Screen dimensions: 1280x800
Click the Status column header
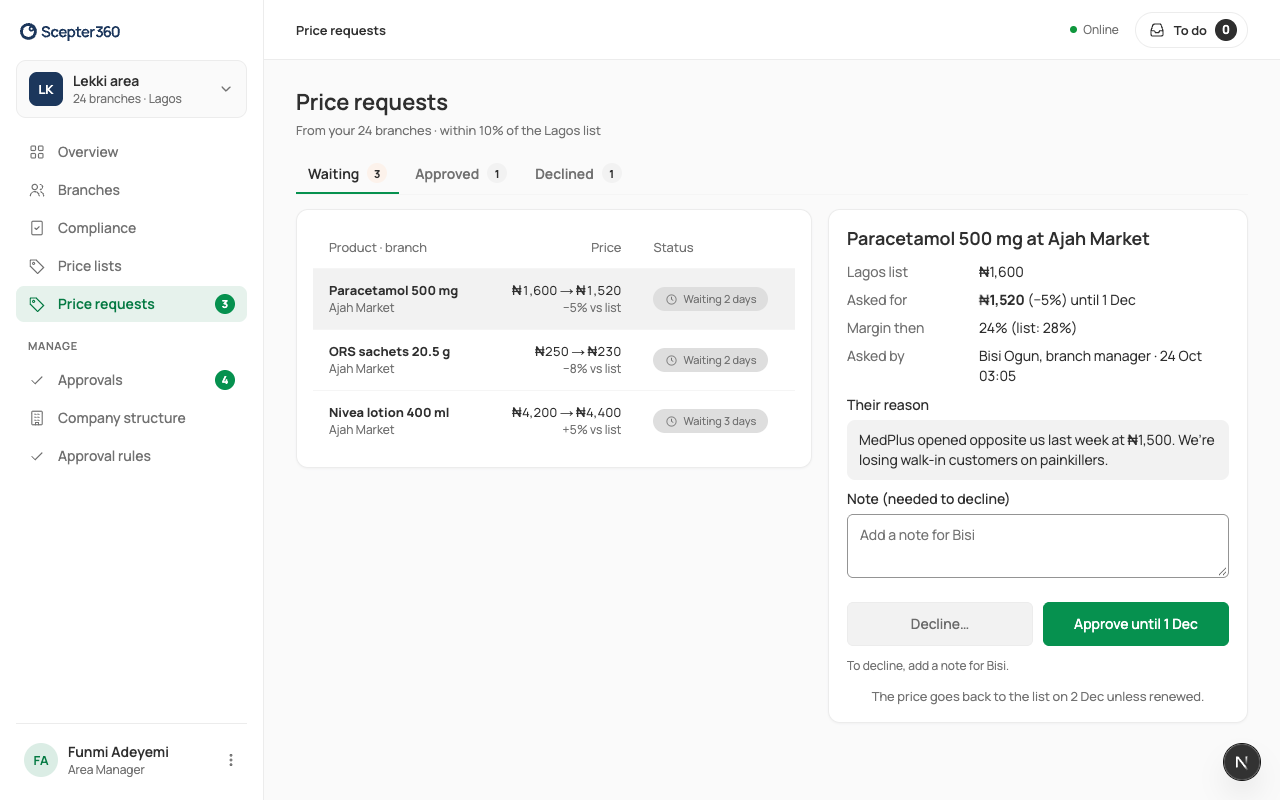click(x=673, y=248)
